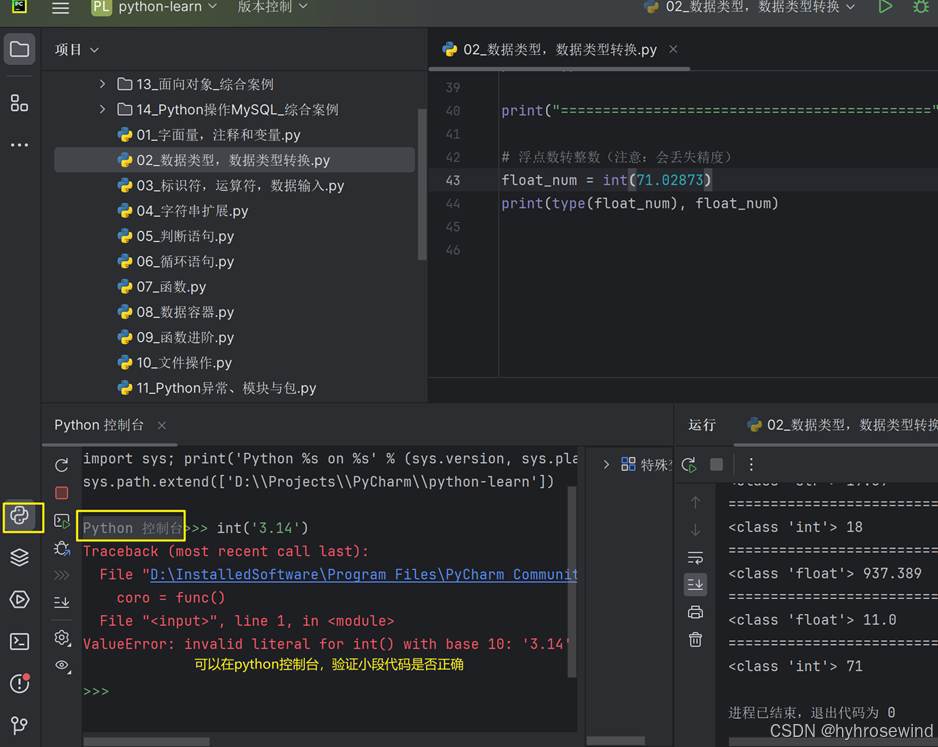This screenshot has width=938, height=747.
Task: Stop process in Run panel
Action: tap(716, 464)
